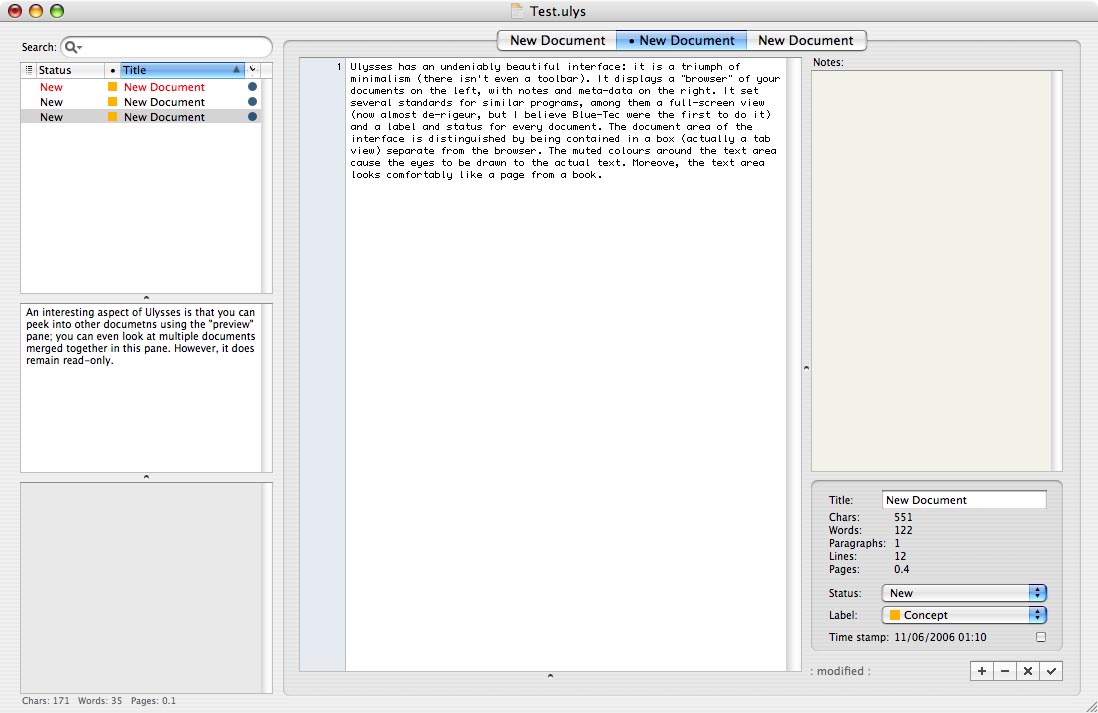Click the plus icon to add document
Screen dimensions: 1098x713
[x=982, y=671]
